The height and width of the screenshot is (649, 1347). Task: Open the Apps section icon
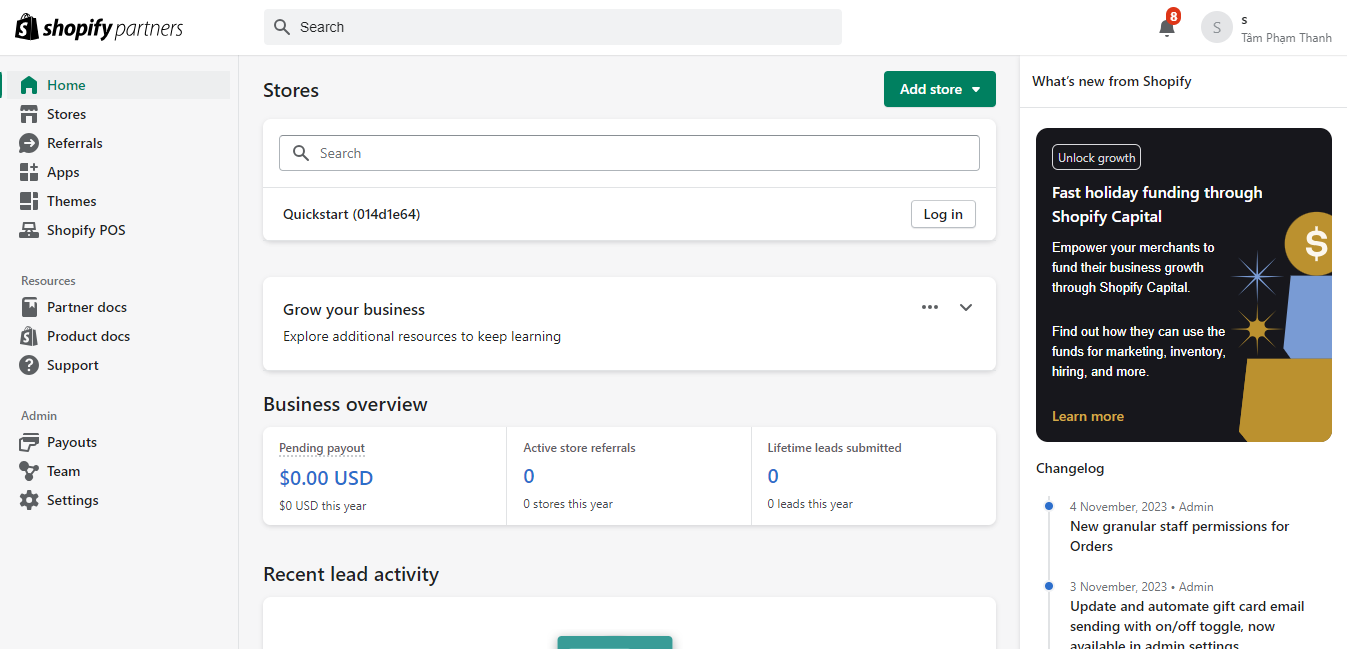coord(29,171)
